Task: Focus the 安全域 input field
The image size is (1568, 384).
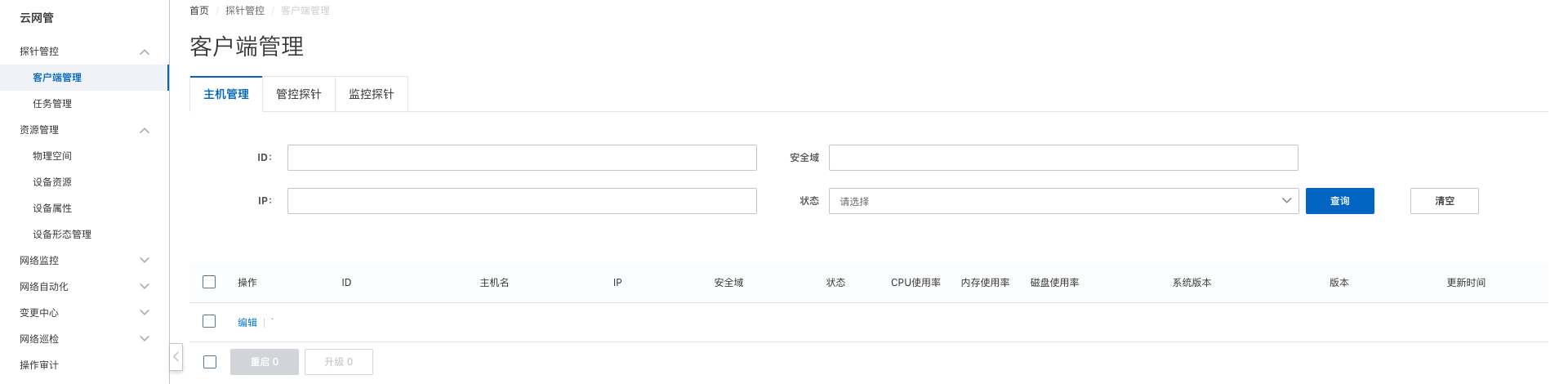Action: (1063, 158)
